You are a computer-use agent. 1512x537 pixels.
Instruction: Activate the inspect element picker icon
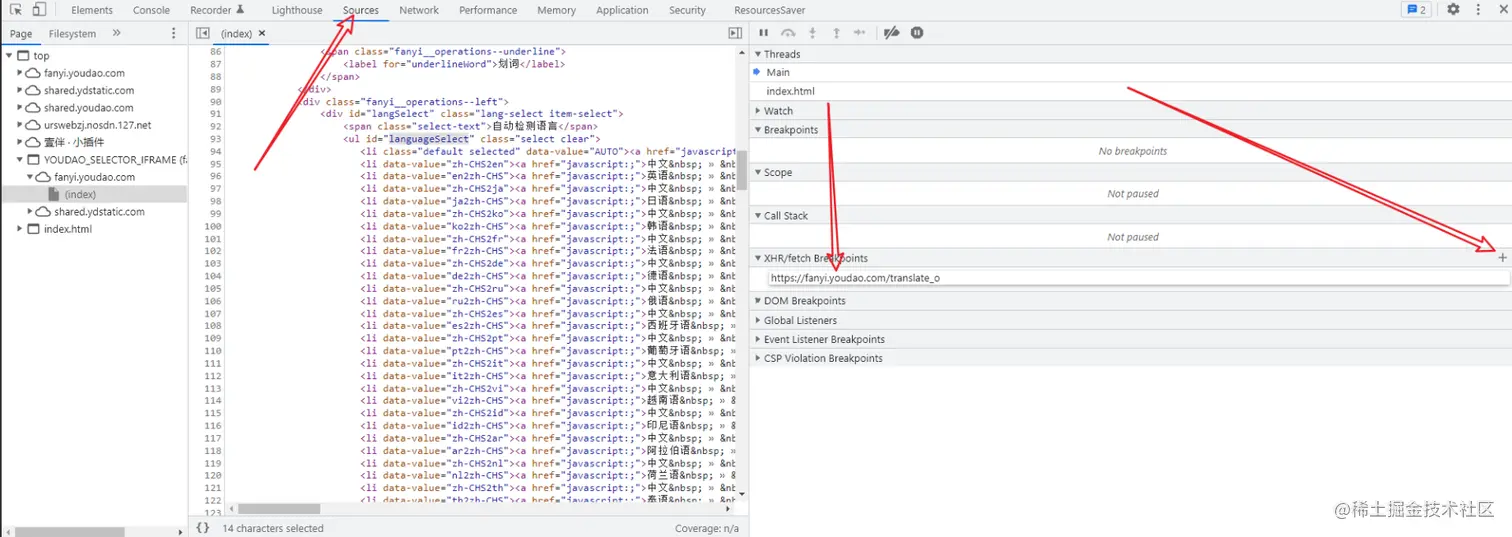click(16, 10)
